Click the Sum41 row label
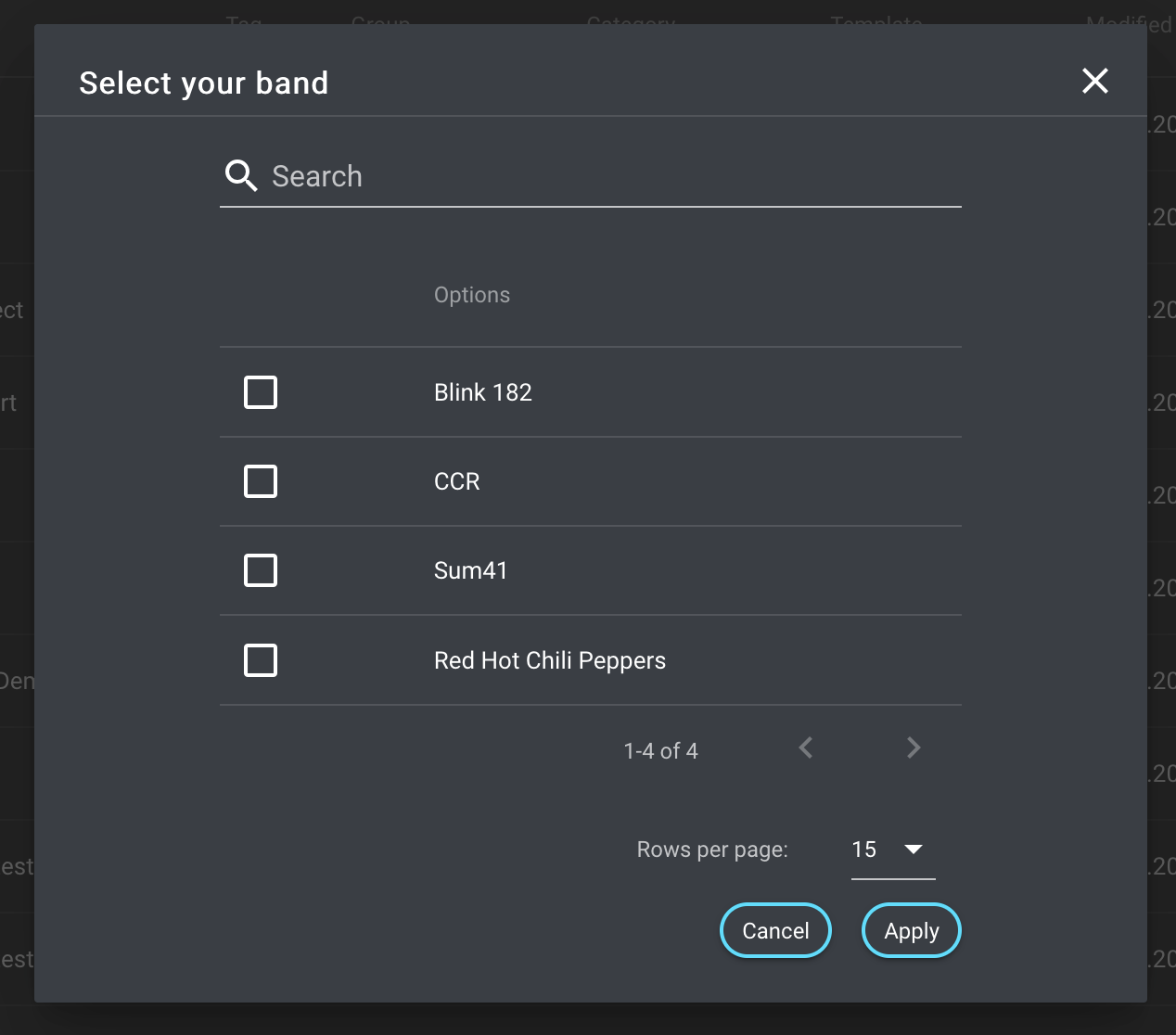 pyautogui.click(x=471, y=570)
